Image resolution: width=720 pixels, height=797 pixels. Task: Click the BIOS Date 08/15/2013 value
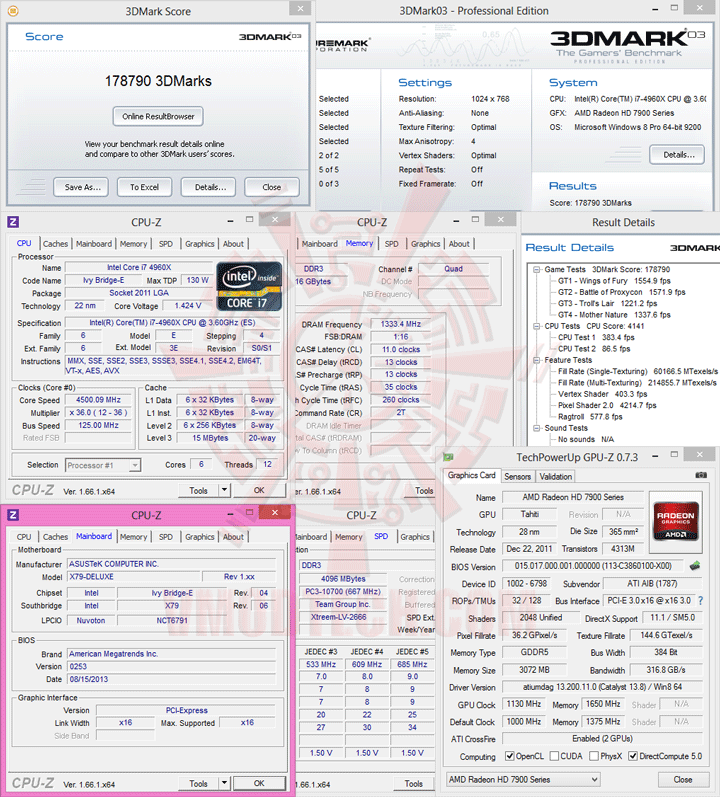pyautogui.click(x=172, y=679)
